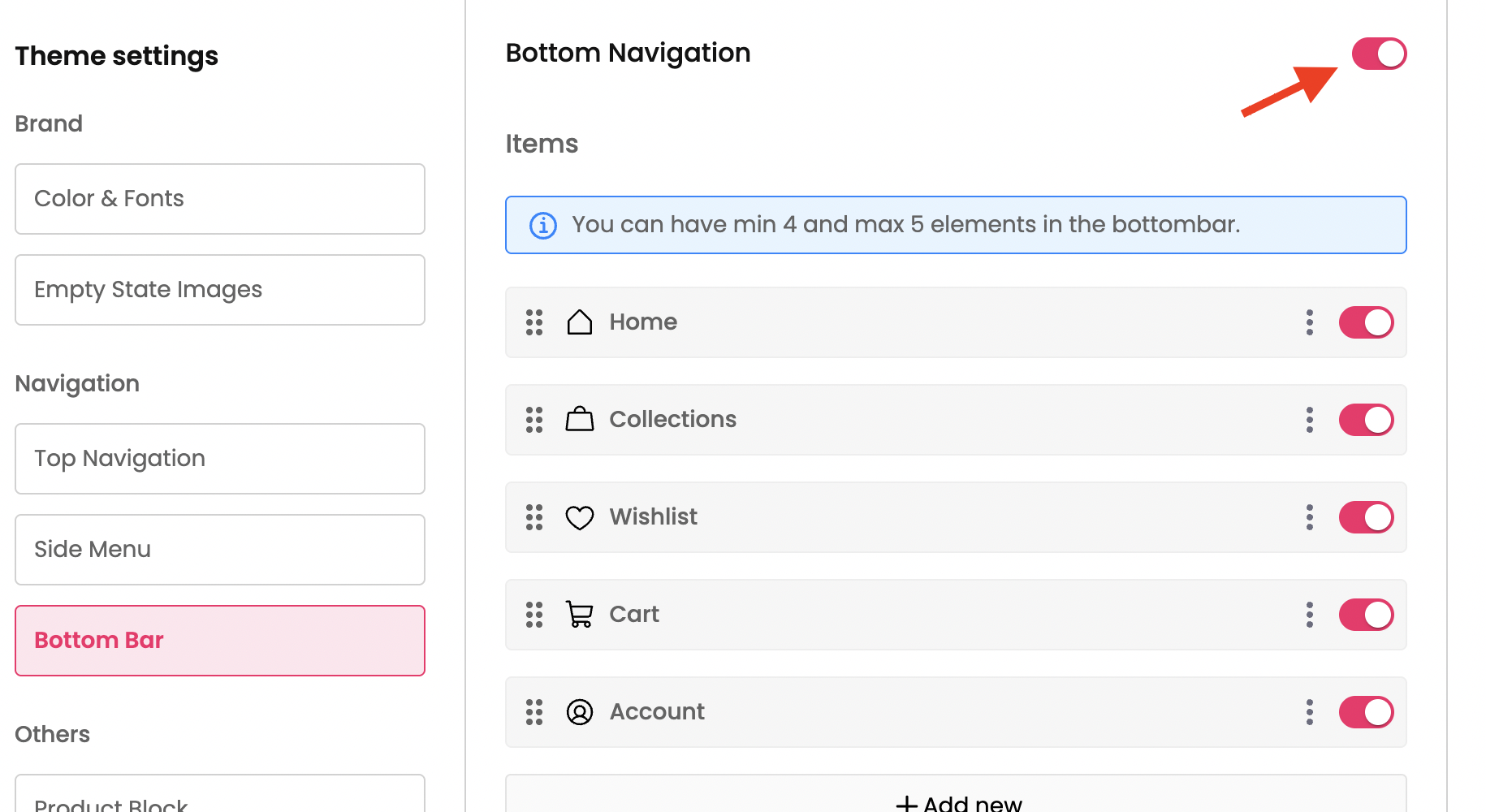Image resolution: width=1486 pixels, height=812 pixels.
Task: Open the more options menu for Home
Action: pos(1309,322)
